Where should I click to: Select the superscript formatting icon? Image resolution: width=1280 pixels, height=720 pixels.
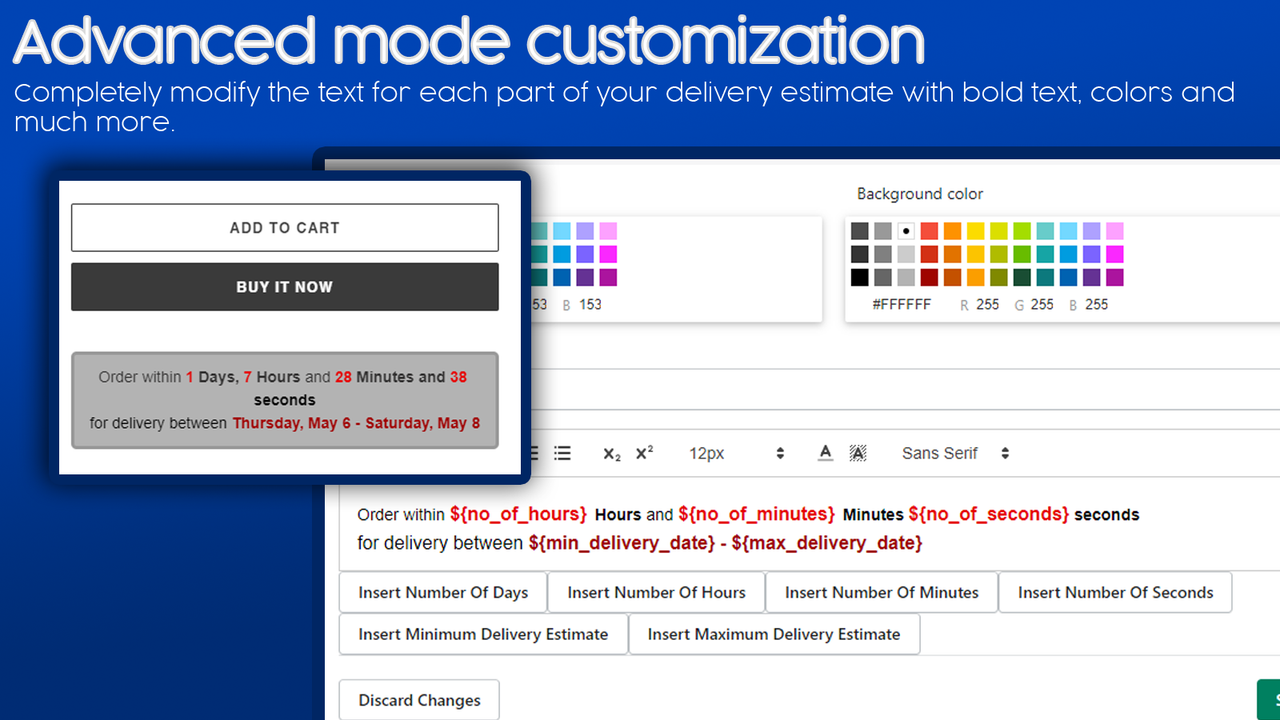(644, 452)
